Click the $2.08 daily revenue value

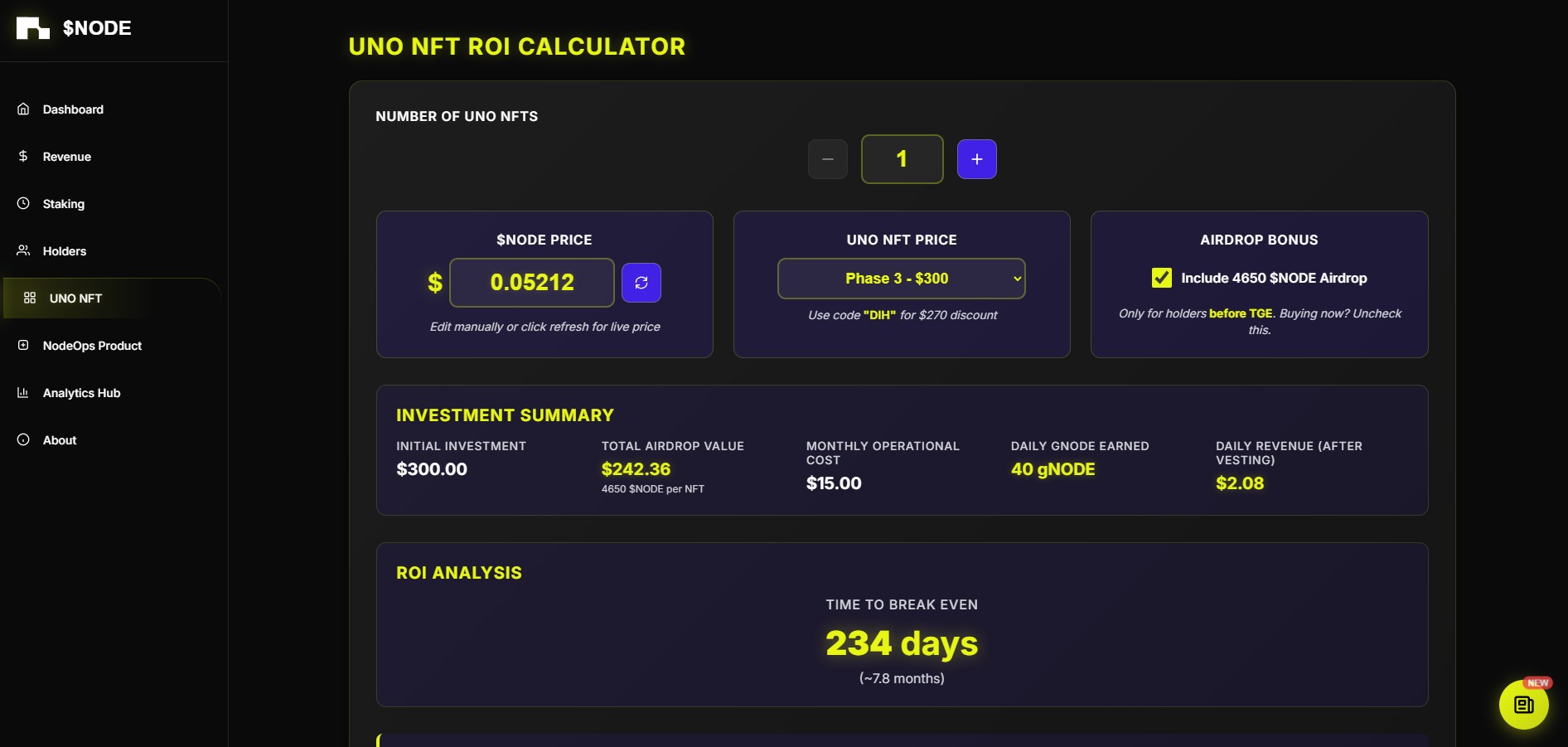pyautogui.click(x=1240, y=483)
